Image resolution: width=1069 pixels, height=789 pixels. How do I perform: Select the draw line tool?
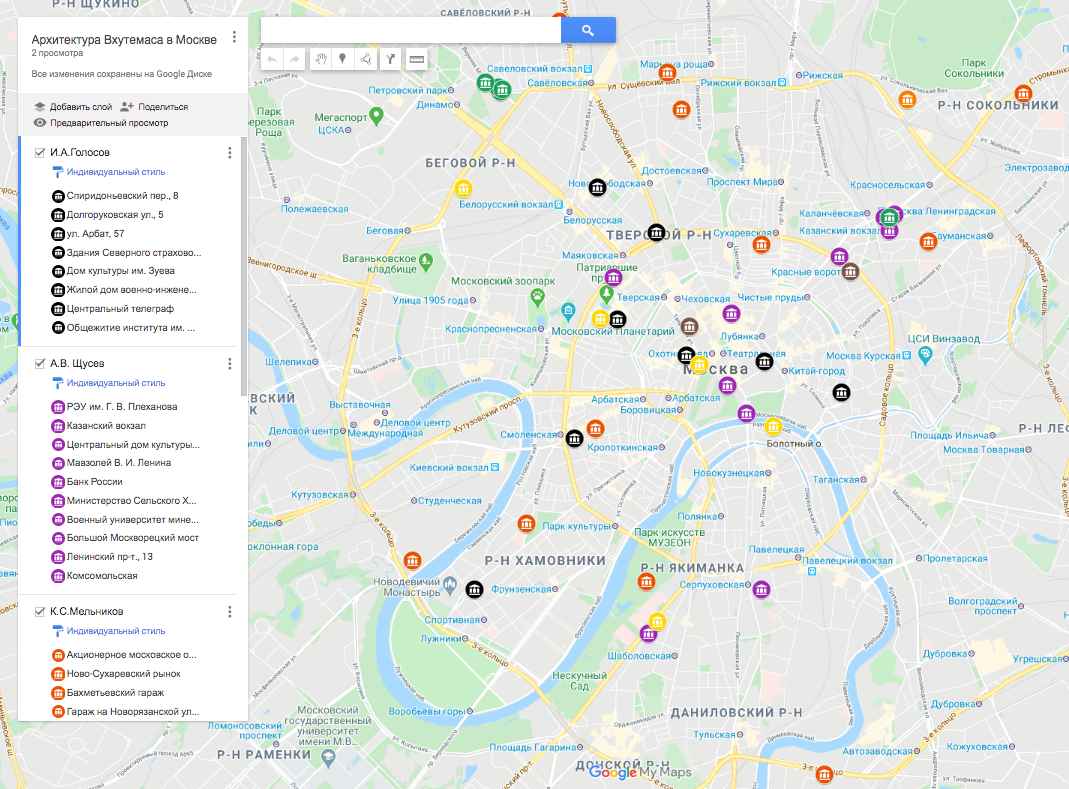(x=365, y=59)
